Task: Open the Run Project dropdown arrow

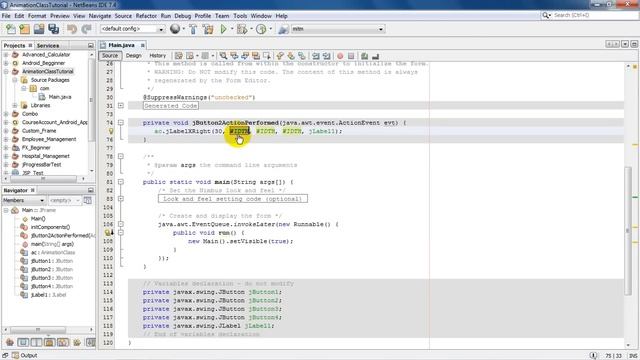Action: pos(232,29)
